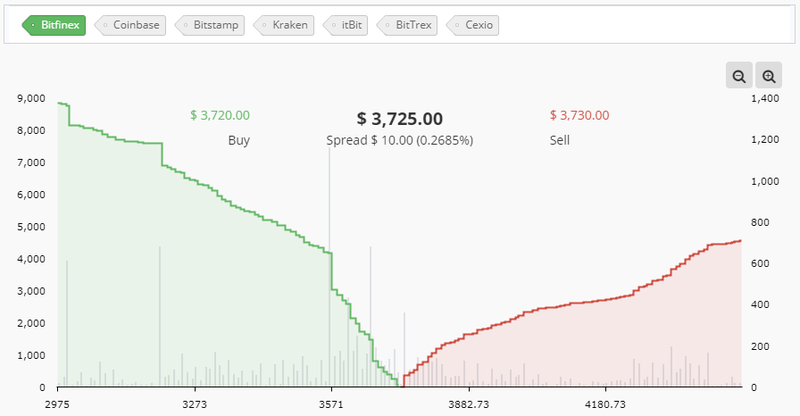View the Cexio exchange depth
800x416 pixels.
click(x=477, y=24)
